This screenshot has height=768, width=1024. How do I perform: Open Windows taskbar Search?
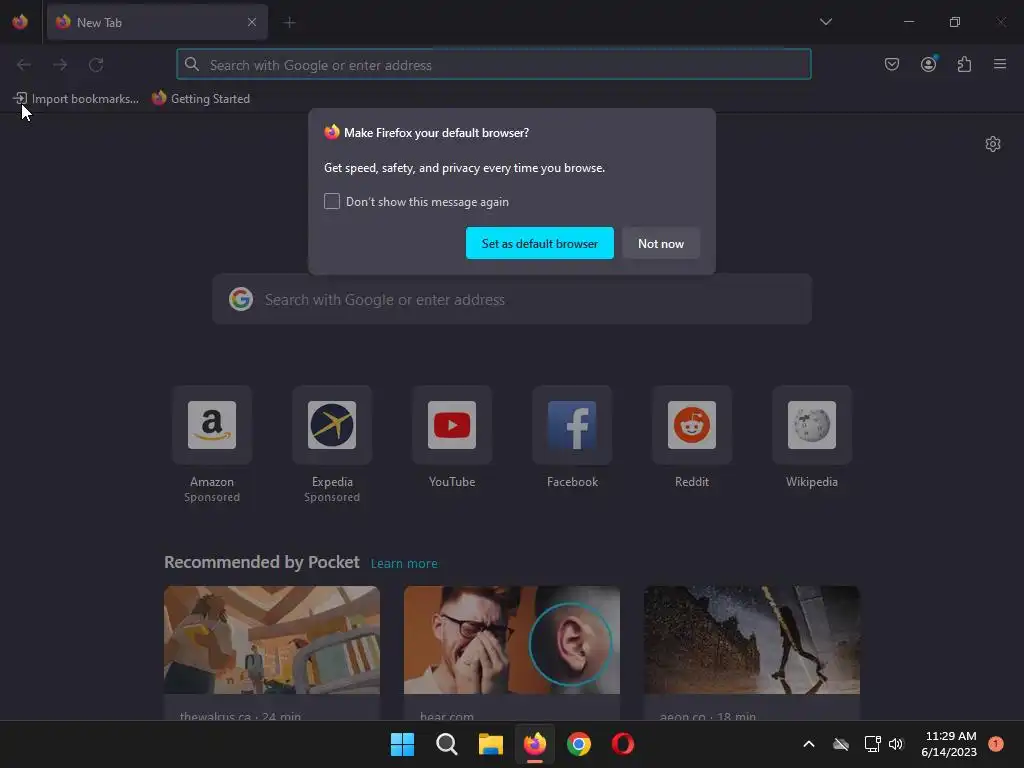point(447,744)
